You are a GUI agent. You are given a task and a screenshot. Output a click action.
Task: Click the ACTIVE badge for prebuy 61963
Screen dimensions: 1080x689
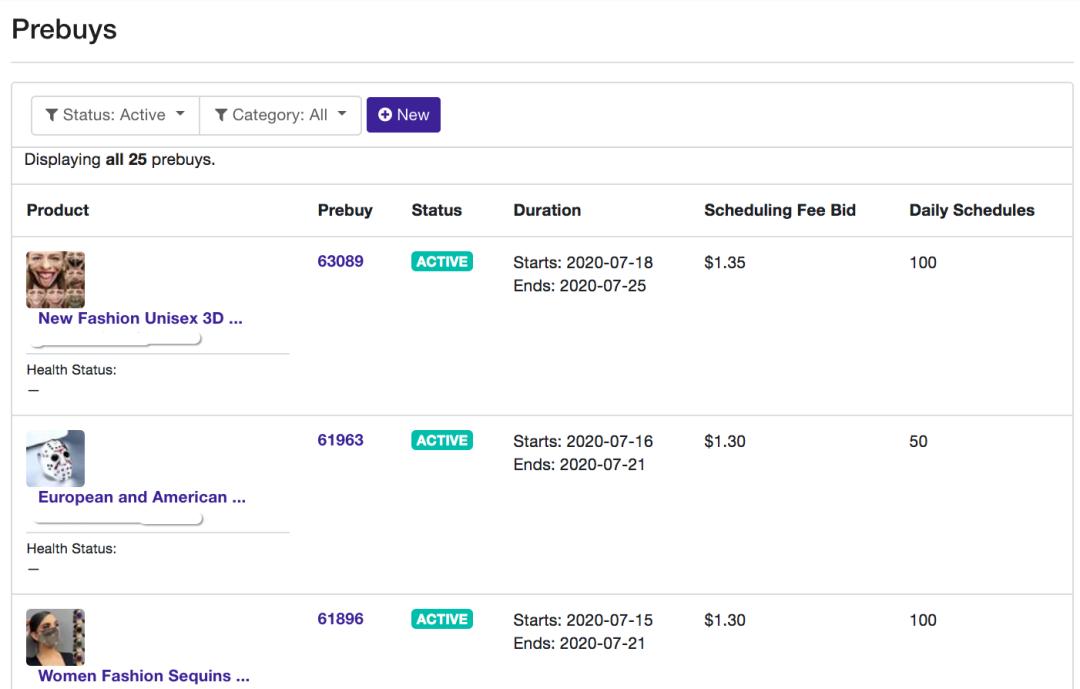(441, 441)
